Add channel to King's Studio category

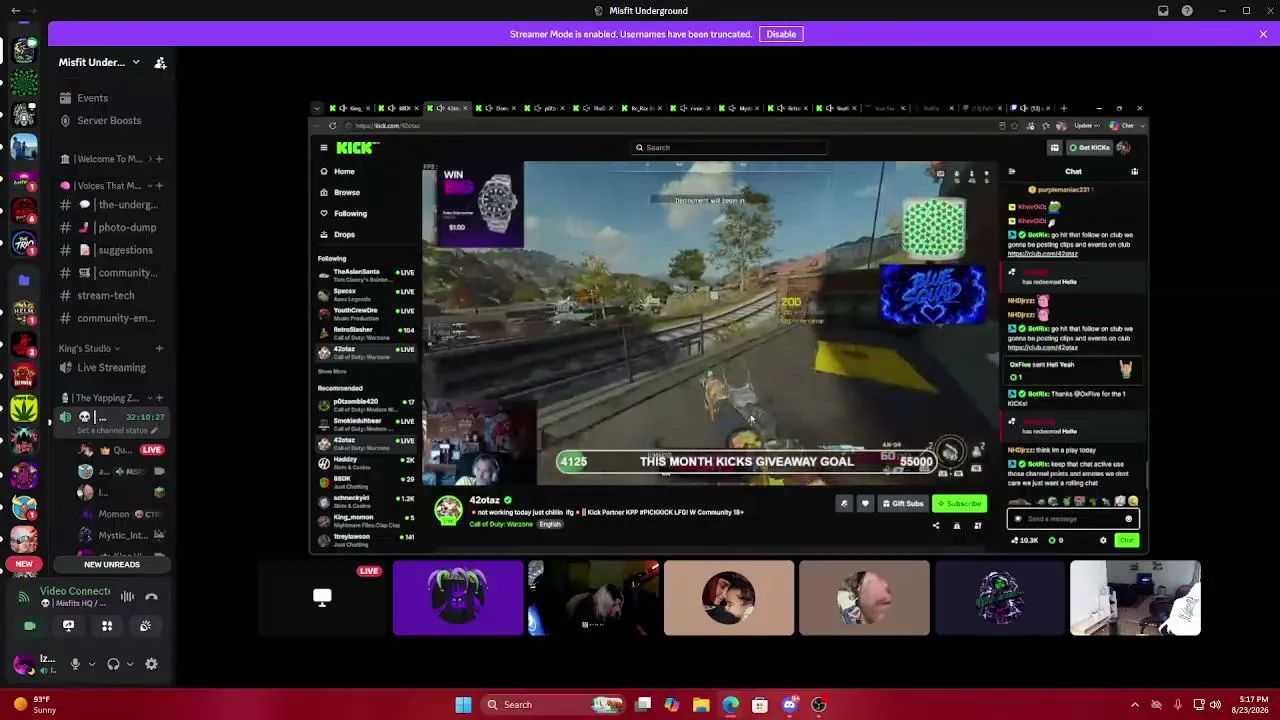(159, 349)
